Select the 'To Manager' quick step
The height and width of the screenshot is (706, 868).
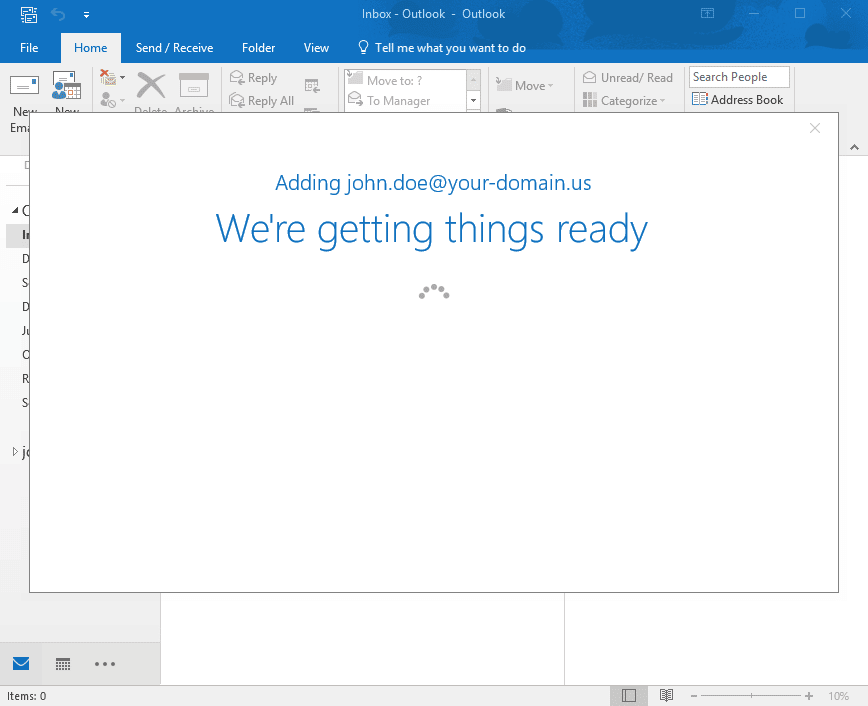(x=406, y=101)
